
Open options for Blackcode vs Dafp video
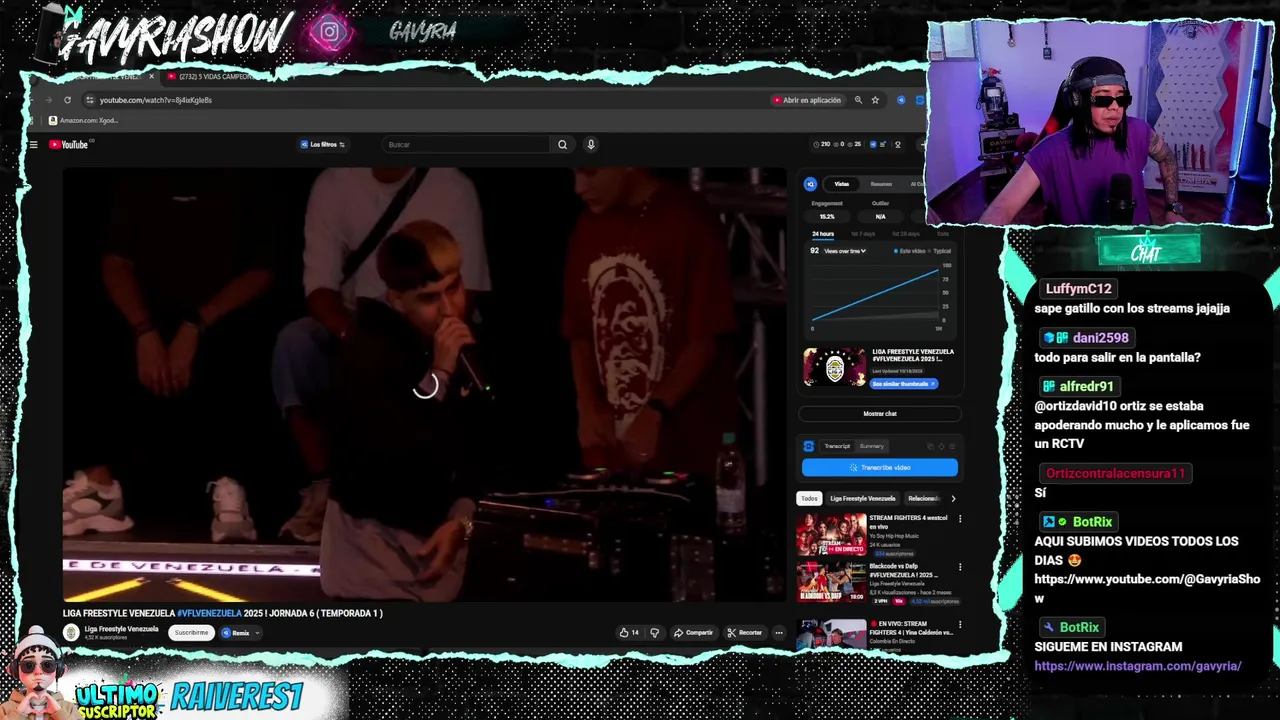pyautogui.click(x=960, y=566)
